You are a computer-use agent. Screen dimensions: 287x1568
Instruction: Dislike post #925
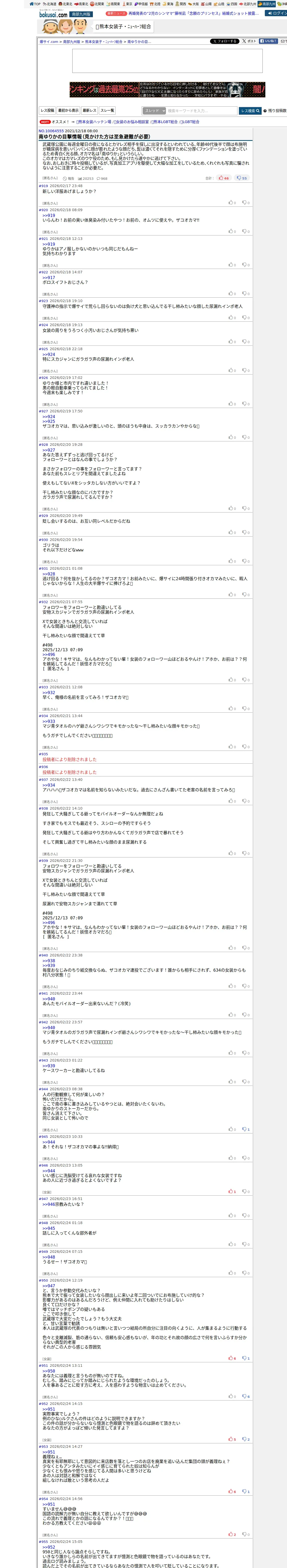[246, 370]
